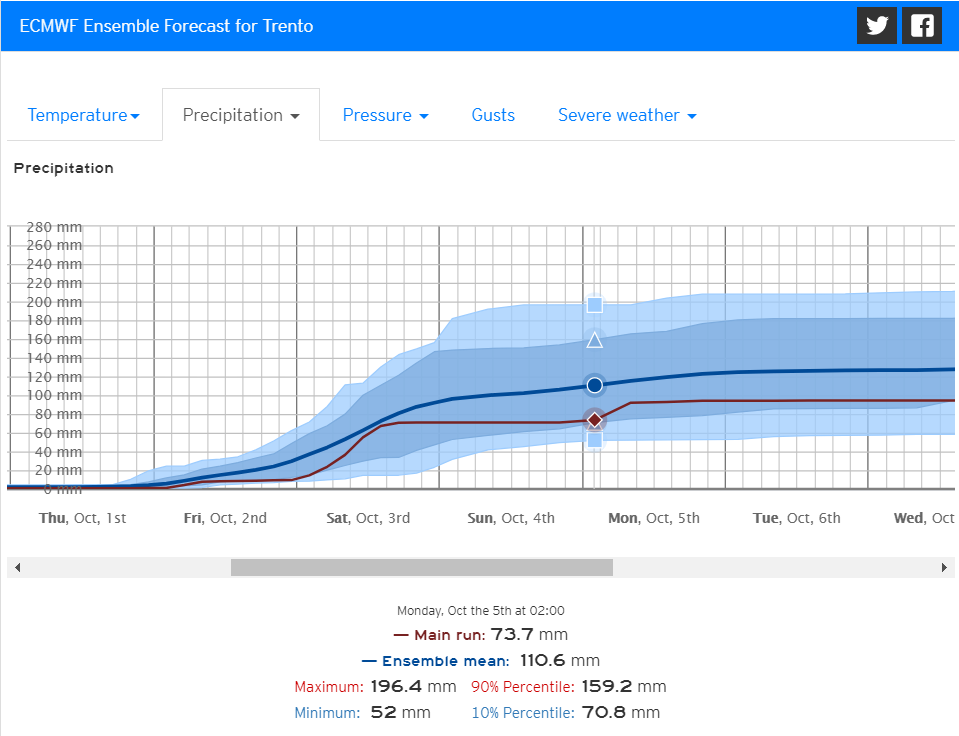The width and height of the screenshot is (959, 736).
Task: Click the maximum square marker on chart
Action: click(594, 305)
